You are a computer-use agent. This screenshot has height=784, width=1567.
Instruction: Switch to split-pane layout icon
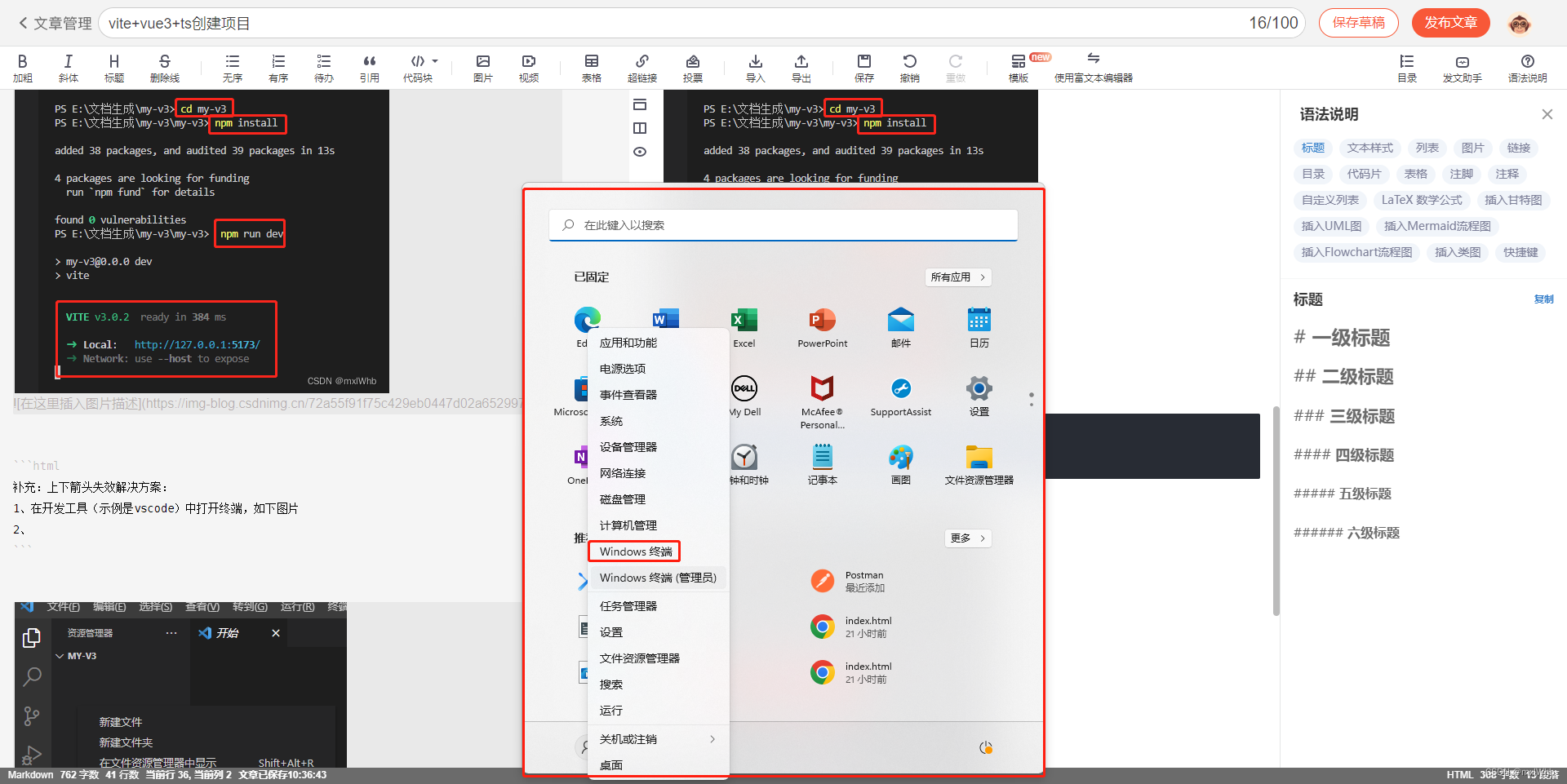coord(640,128)
